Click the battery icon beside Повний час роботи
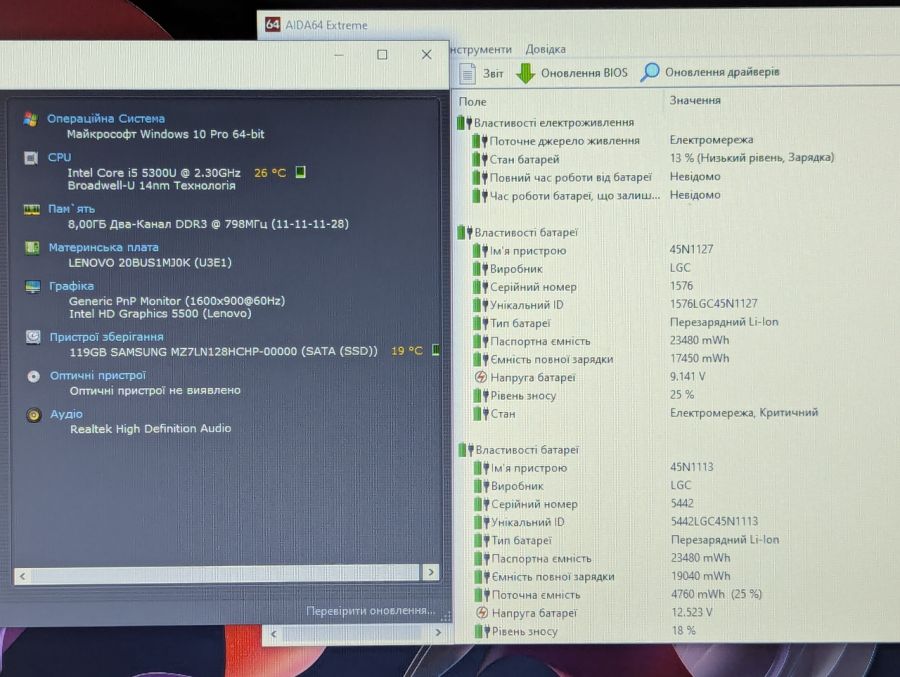The width and height of the screenshot is (900, 677). coord(479,177)
